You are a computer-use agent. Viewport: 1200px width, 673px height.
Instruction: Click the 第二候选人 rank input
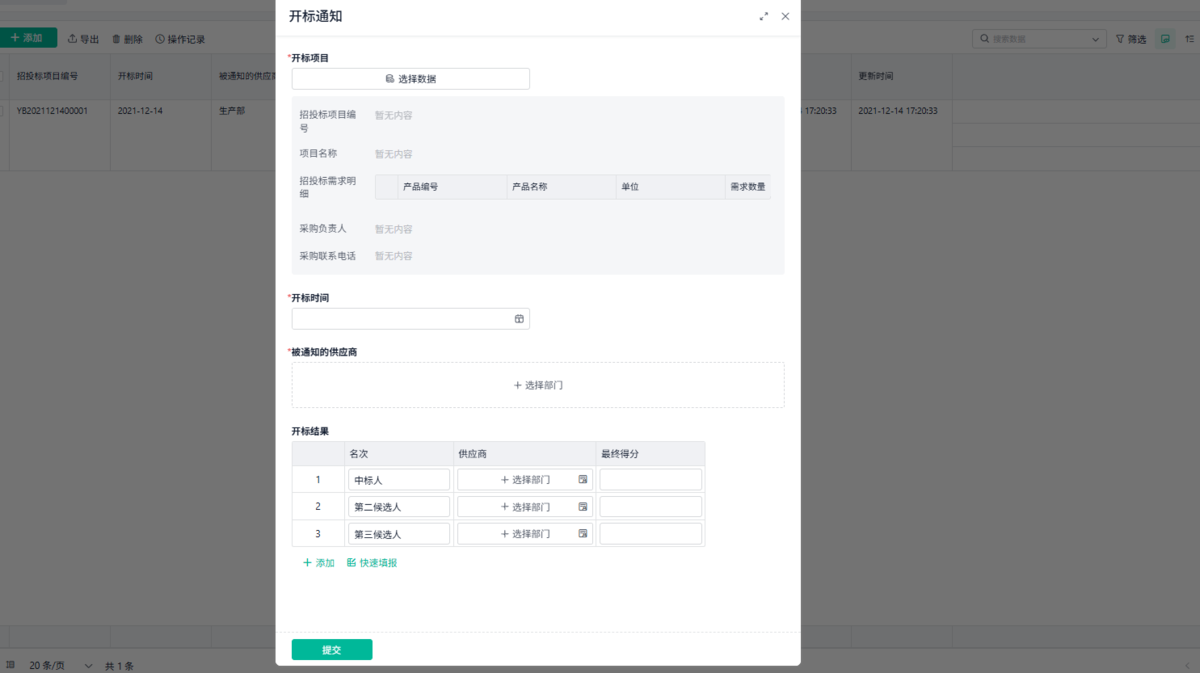(x=399, y=507)
